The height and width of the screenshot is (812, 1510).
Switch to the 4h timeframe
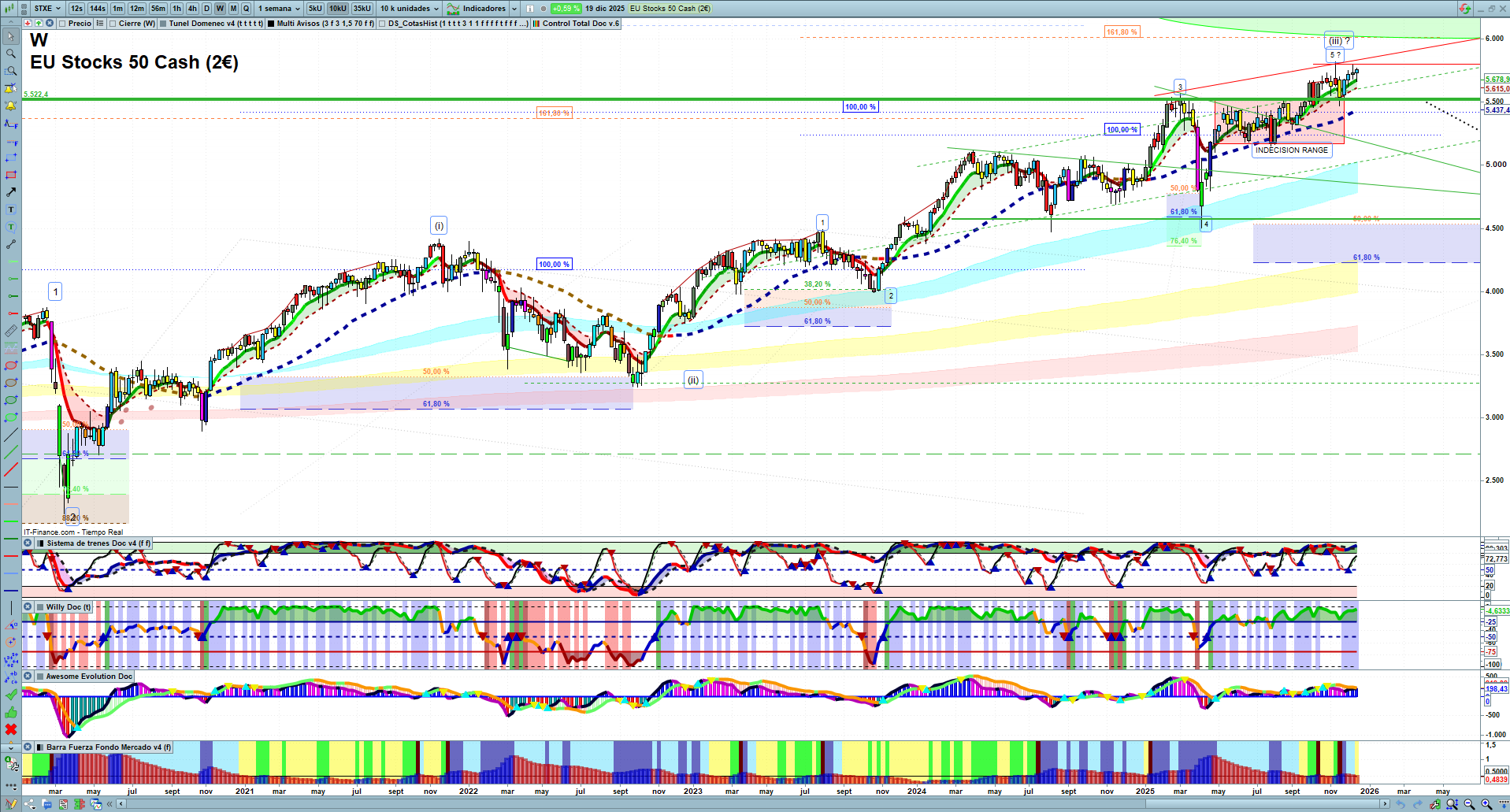[x=192, y=9]
